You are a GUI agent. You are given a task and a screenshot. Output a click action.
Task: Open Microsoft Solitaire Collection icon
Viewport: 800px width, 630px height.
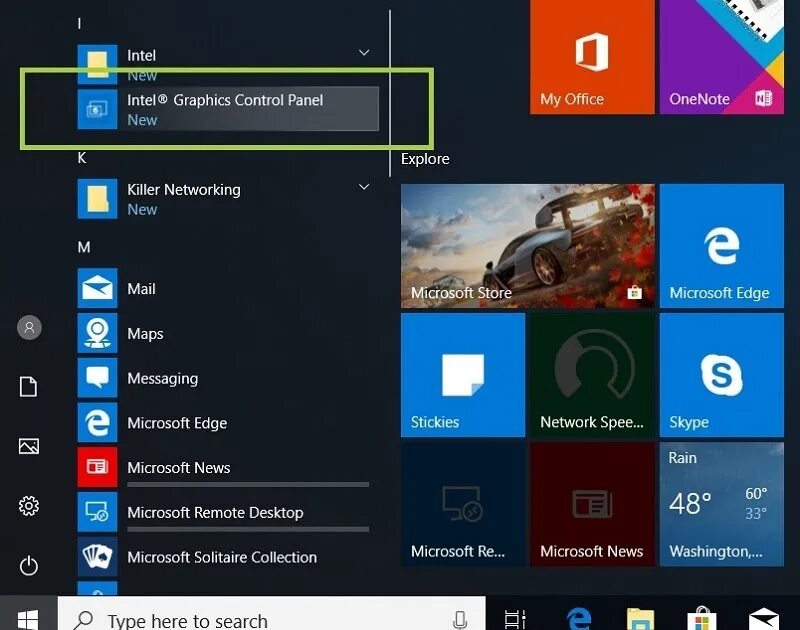pos(97,557)
